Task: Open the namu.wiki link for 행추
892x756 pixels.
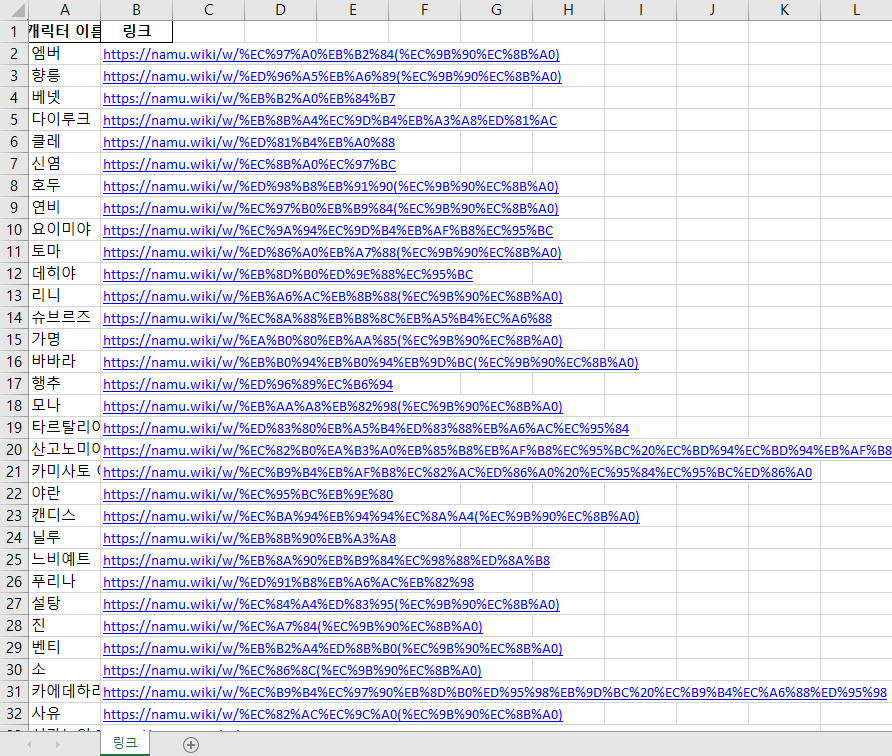Action: tap(248, 385)
